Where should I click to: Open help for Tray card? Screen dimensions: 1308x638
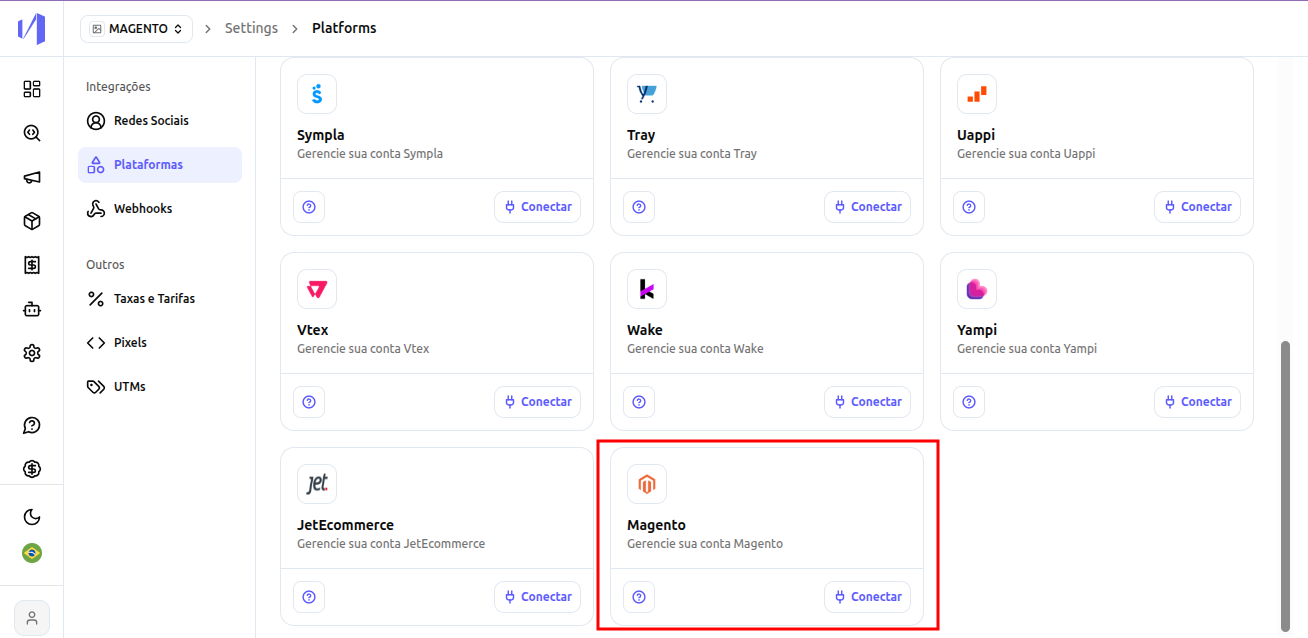tap(639, 207)
